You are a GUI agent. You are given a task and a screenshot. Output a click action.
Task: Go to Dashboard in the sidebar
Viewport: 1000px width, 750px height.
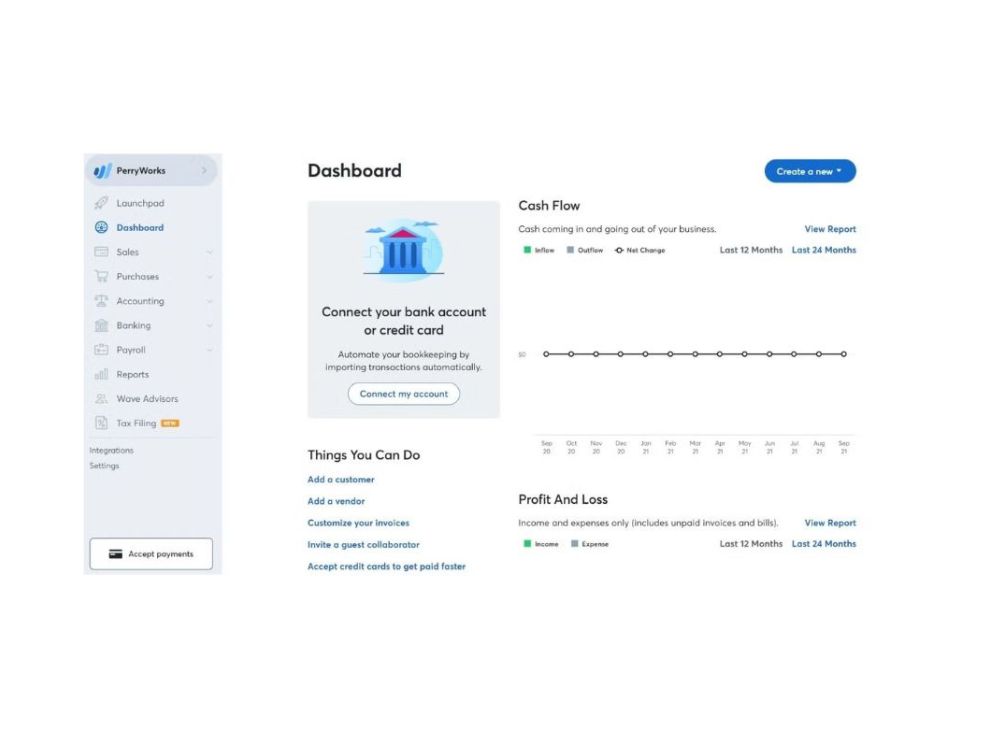[140, 228]
